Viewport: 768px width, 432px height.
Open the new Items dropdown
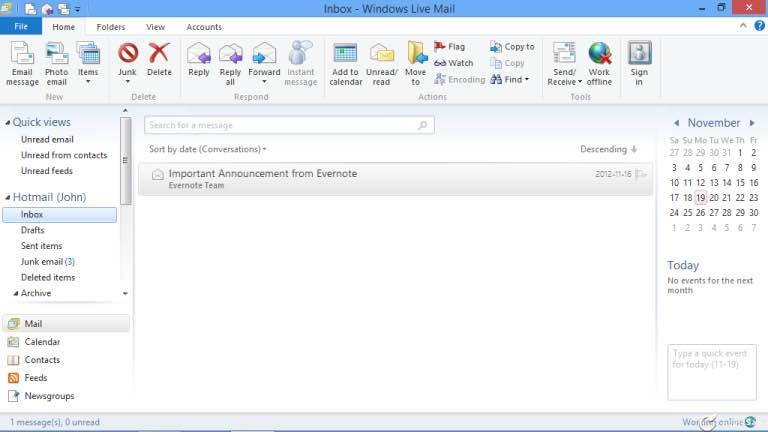88,64
